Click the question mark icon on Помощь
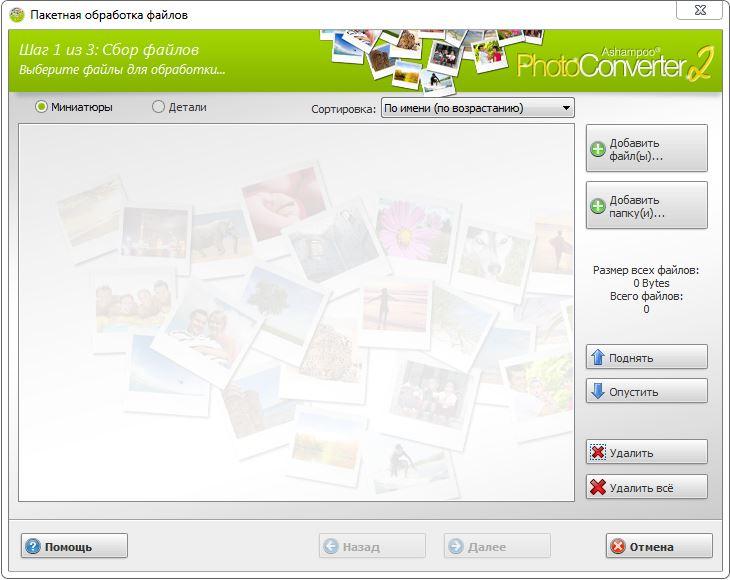This screenshot has height=580, width=730. point(33,546)
